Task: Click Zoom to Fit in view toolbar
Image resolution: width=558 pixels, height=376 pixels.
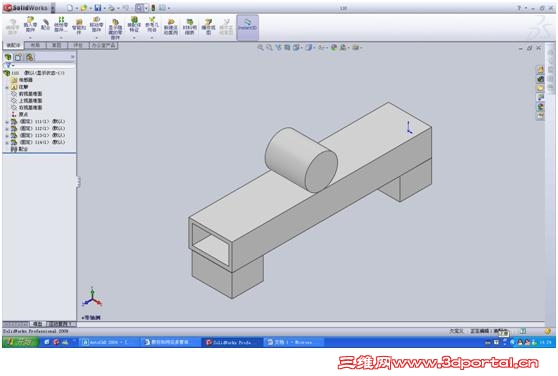Action: (260, 47)
